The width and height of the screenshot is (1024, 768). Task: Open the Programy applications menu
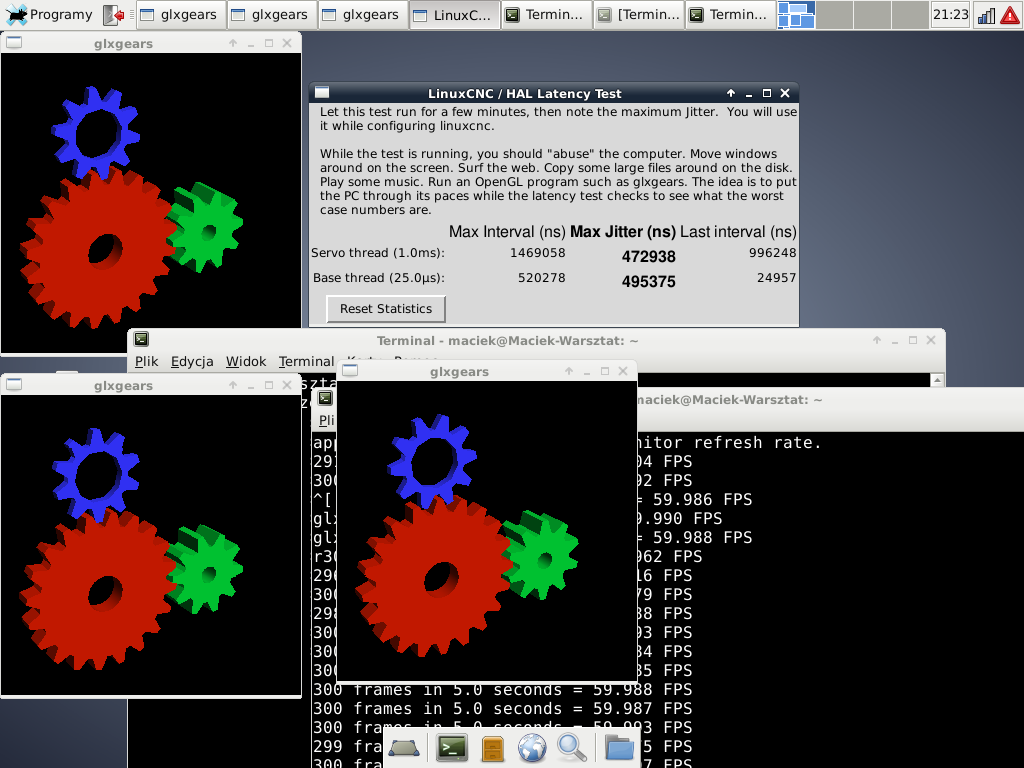(49, 14)
